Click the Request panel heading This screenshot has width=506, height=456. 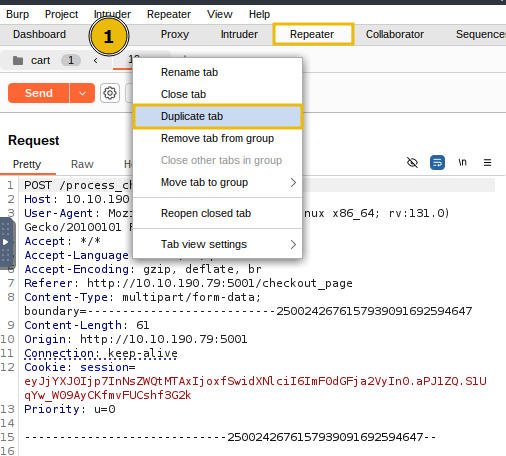(x=34, y=141)
